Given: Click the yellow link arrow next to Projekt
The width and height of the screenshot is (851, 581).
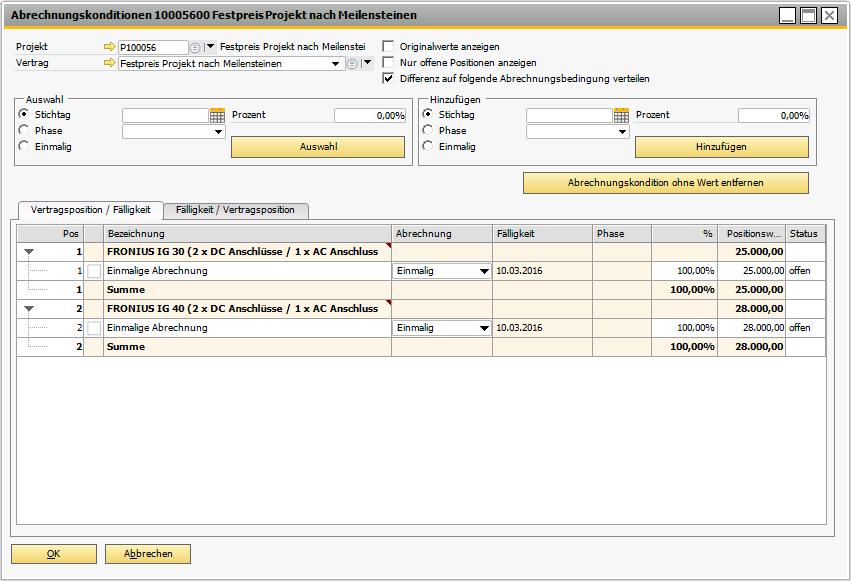Looking at the screenshot, I should coord(109,47).
